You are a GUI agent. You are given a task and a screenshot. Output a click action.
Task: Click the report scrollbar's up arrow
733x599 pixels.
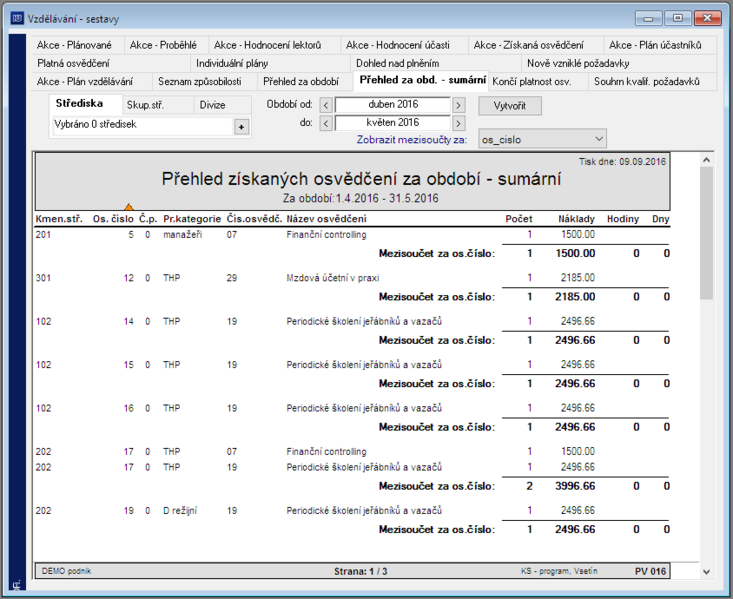(706, 160)
